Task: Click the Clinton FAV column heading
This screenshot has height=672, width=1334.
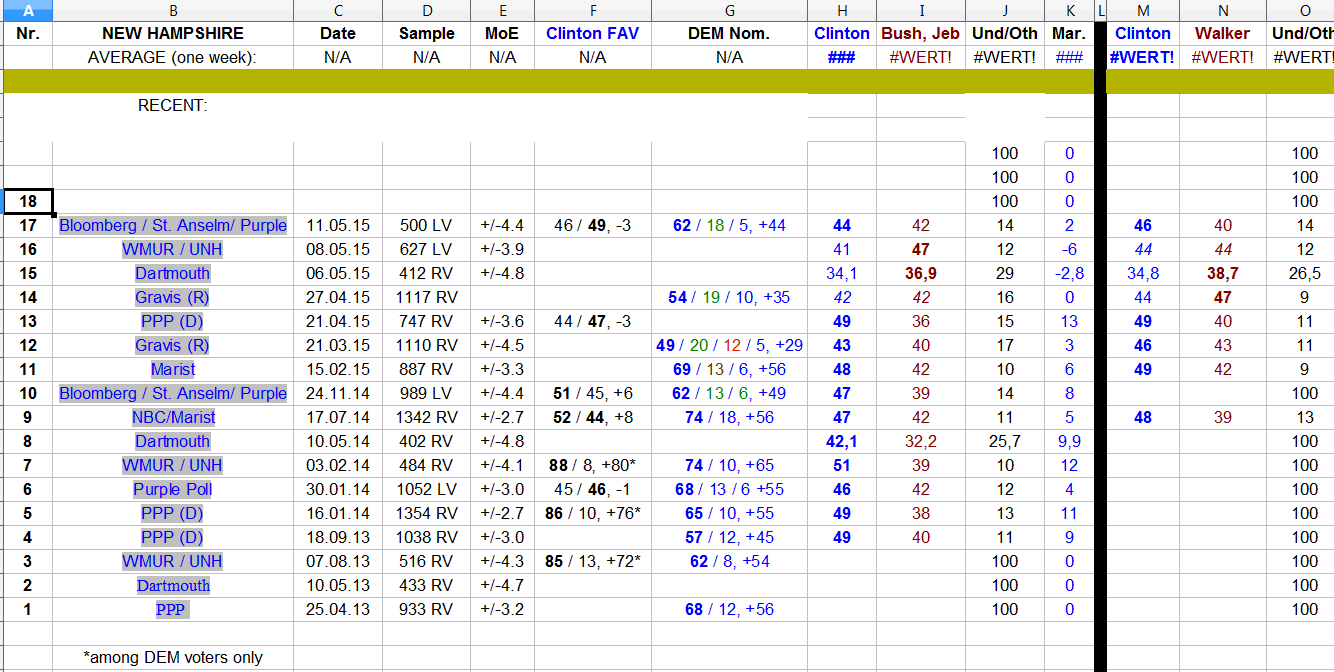Action: pyautogui.click(x=593, y=33)
